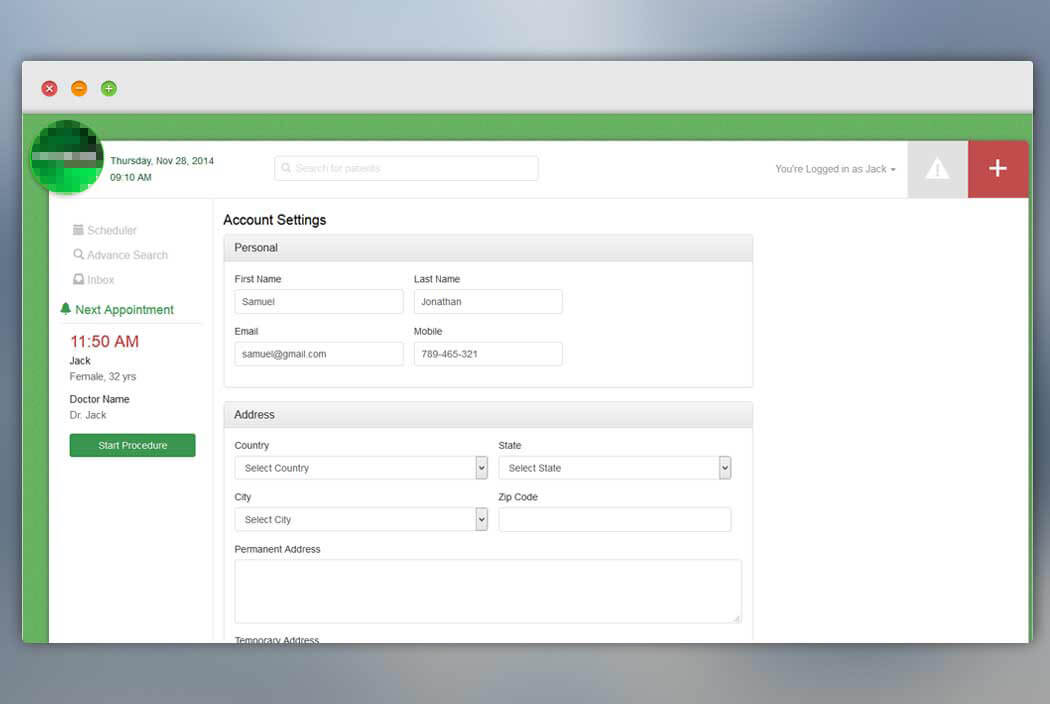1050x704 pixels.
Task: Click the Scheduler calendar icon
Action: click(78, 230)
